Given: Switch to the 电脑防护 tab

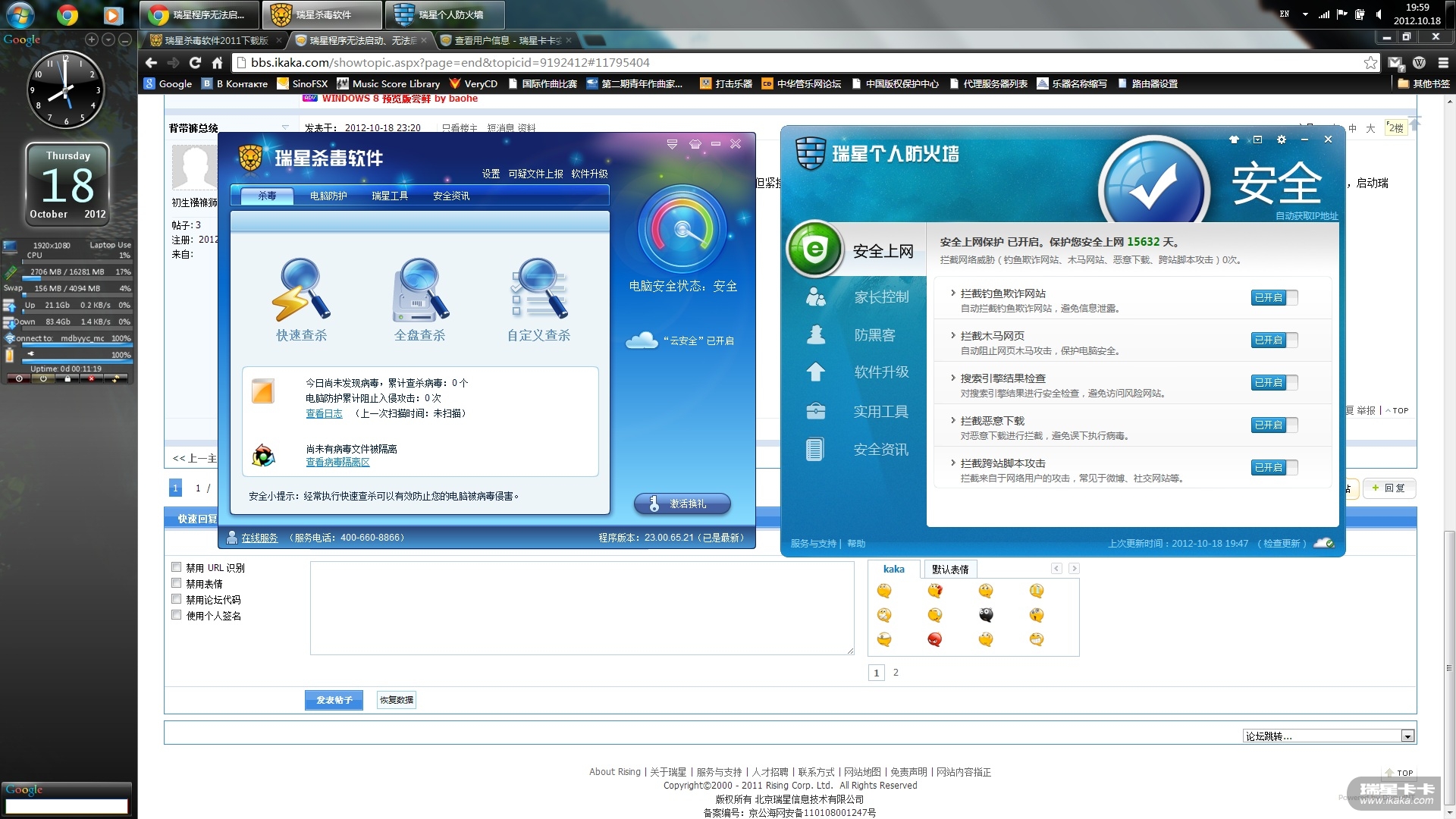Looking at the screenshot, I should coord(328,196).
